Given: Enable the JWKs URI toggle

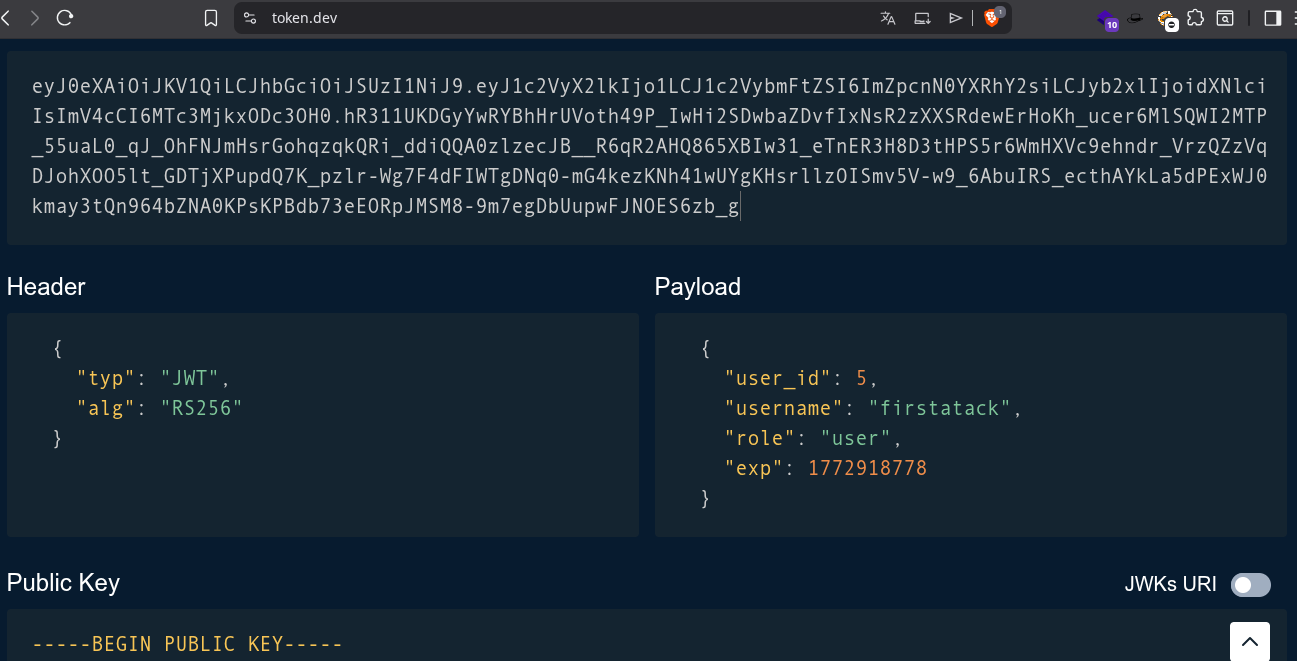Looking at the screenshot, I should coord(1250,584).
